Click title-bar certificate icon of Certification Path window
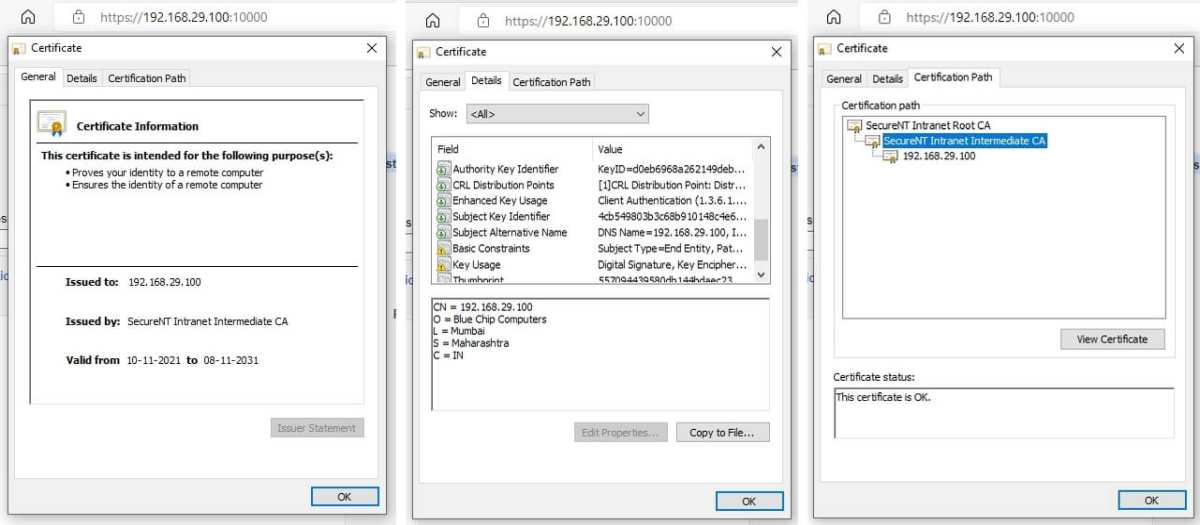Image resolution: width=1200 pixels, height=525 pixels. tap(825, 48)
